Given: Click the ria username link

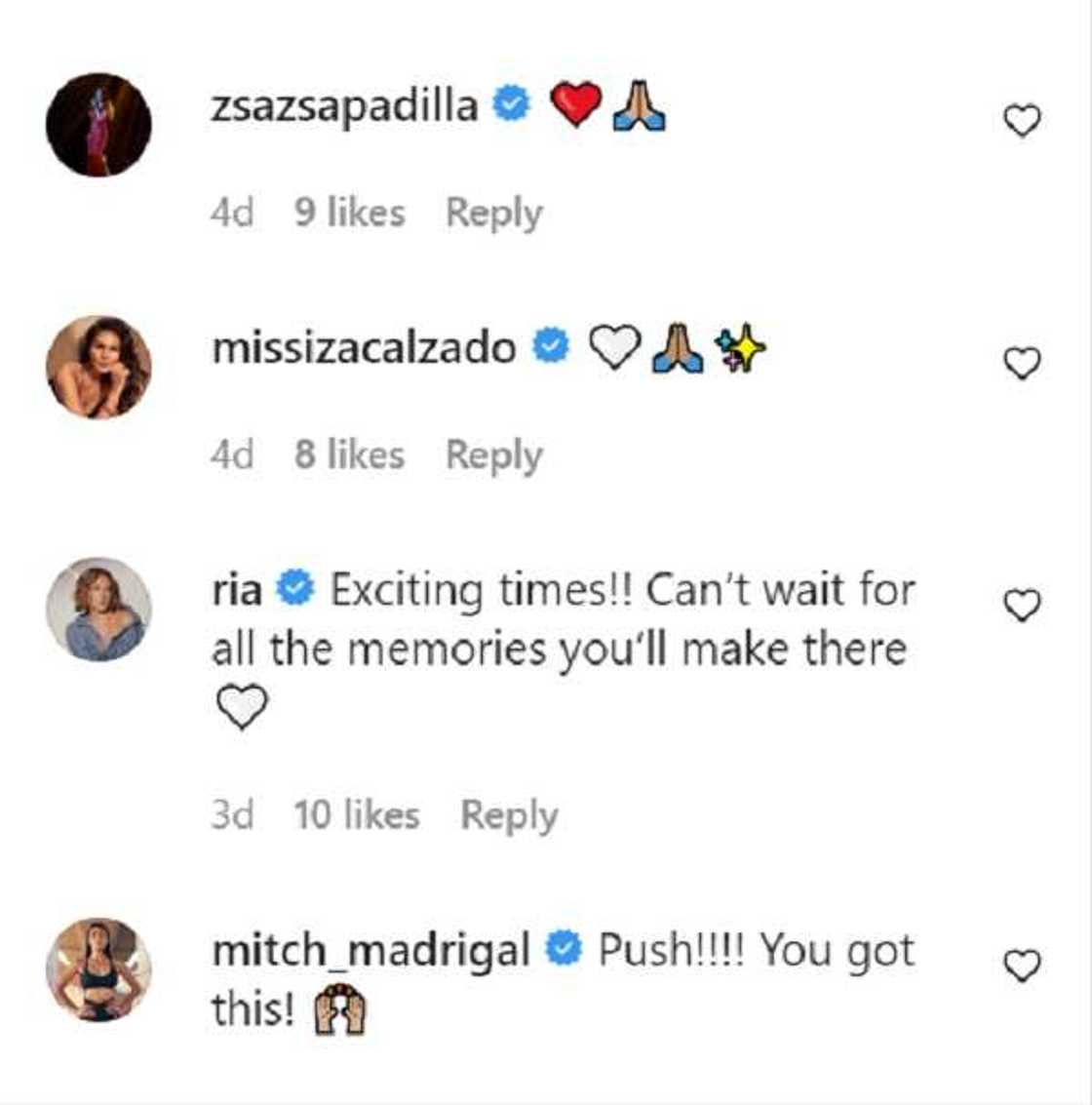Looking at the screenshot, I should click(236, 589).
